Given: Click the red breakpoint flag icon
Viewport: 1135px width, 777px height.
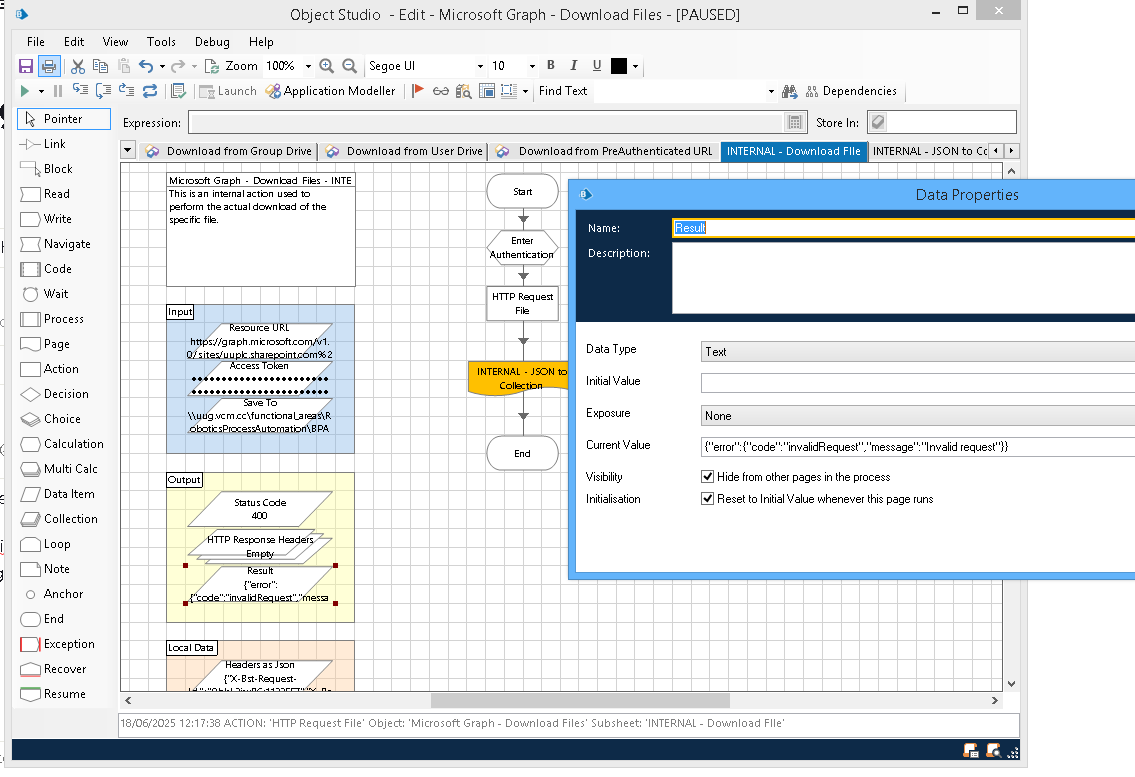Looking at the screenshot, I should 418,91.
